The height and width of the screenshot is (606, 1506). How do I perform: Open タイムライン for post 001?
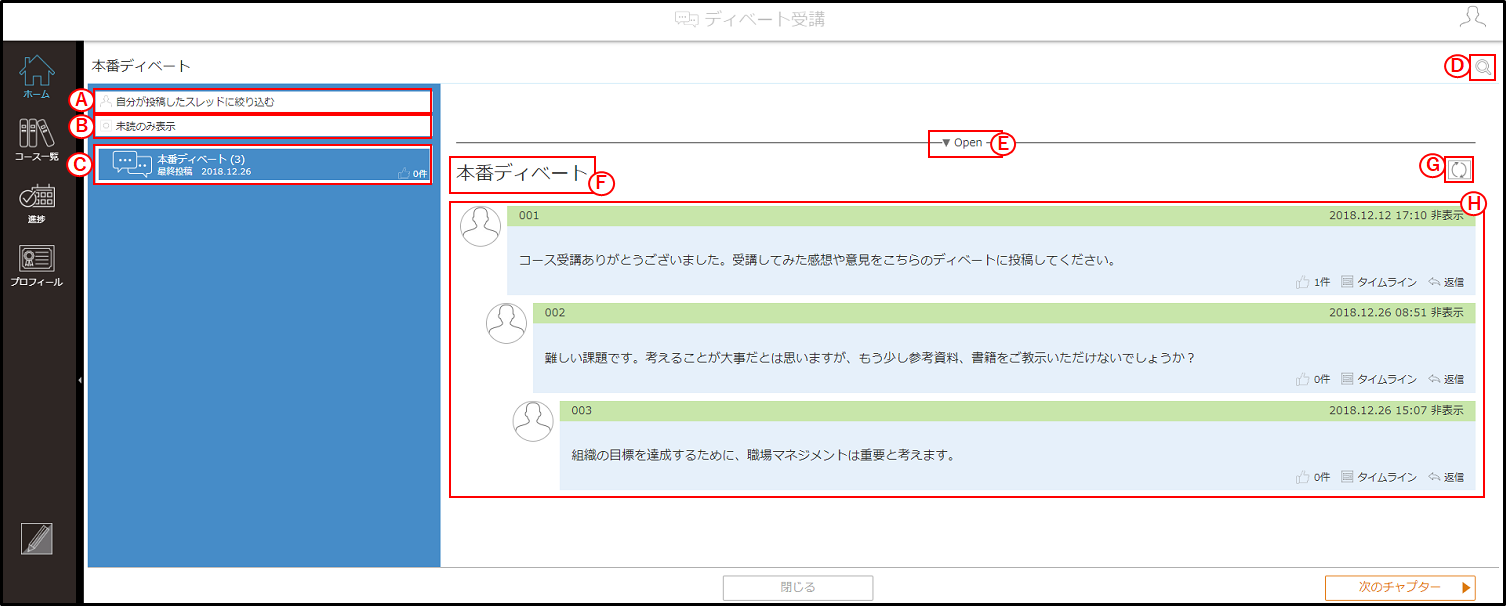[1379, 282]
